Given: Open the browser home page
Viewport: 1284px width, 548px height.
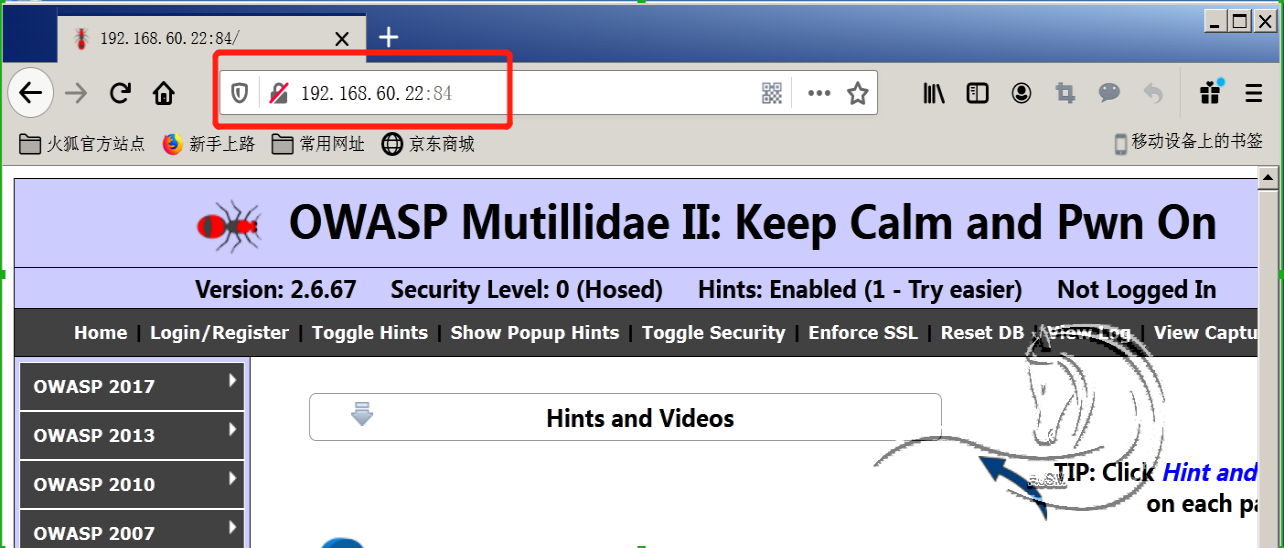Looking at the screenshot, I should coord(164,94).
